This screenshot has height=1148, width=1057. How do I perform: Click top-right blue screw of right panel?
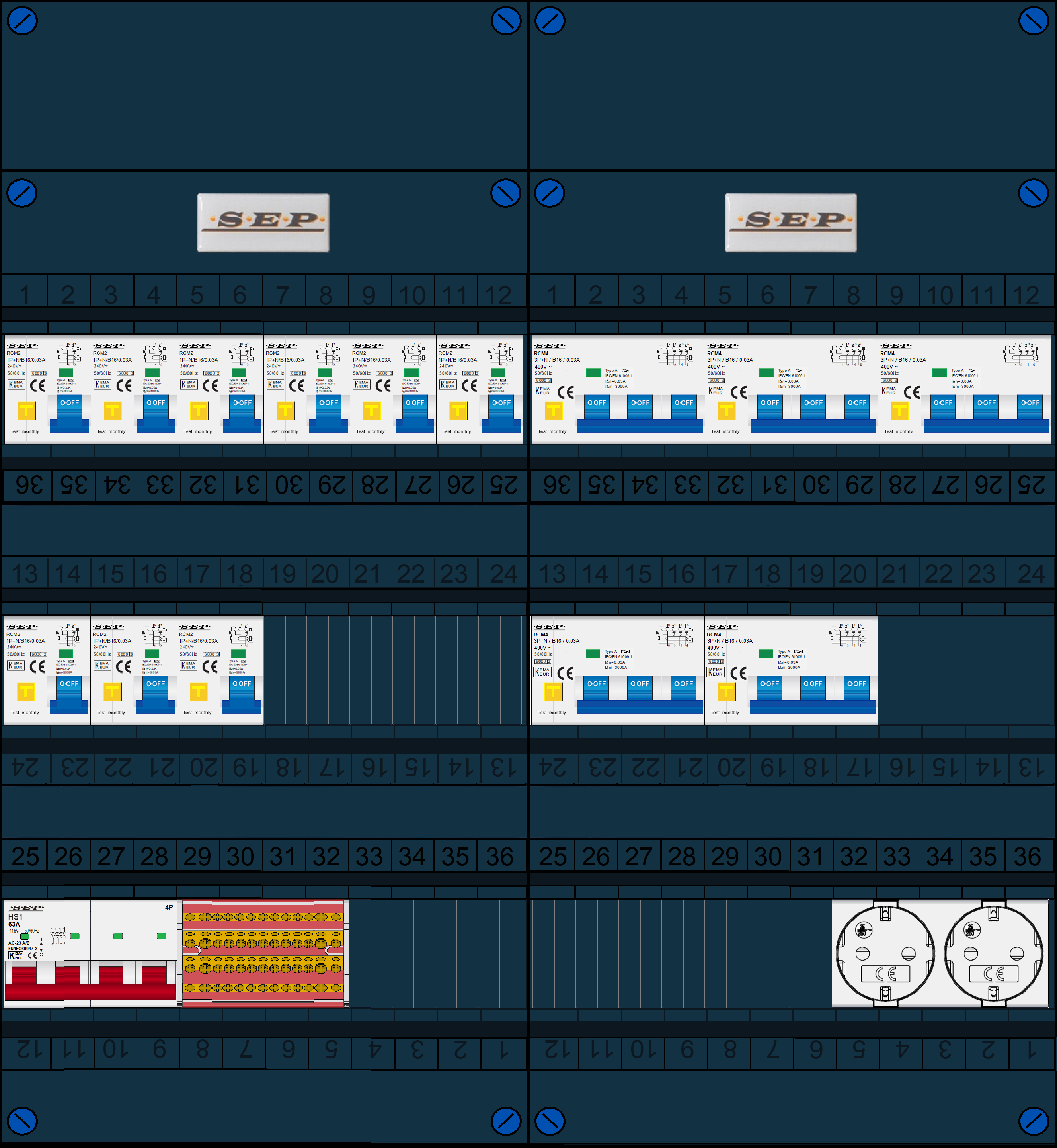click(x=1034, y=21)
